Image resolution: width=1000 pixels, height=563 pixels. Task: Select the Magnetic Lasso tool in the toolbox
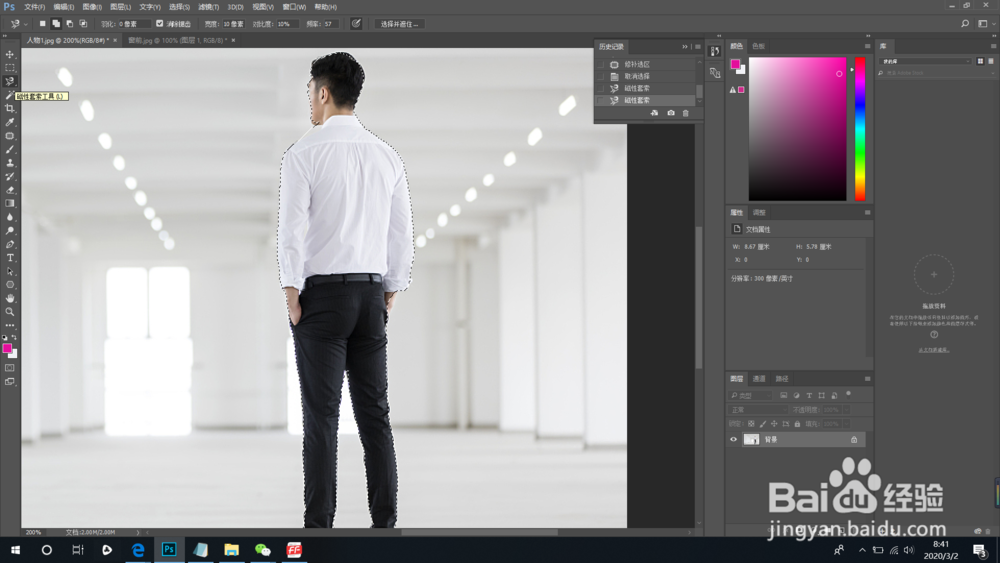[x=10, y=81]
